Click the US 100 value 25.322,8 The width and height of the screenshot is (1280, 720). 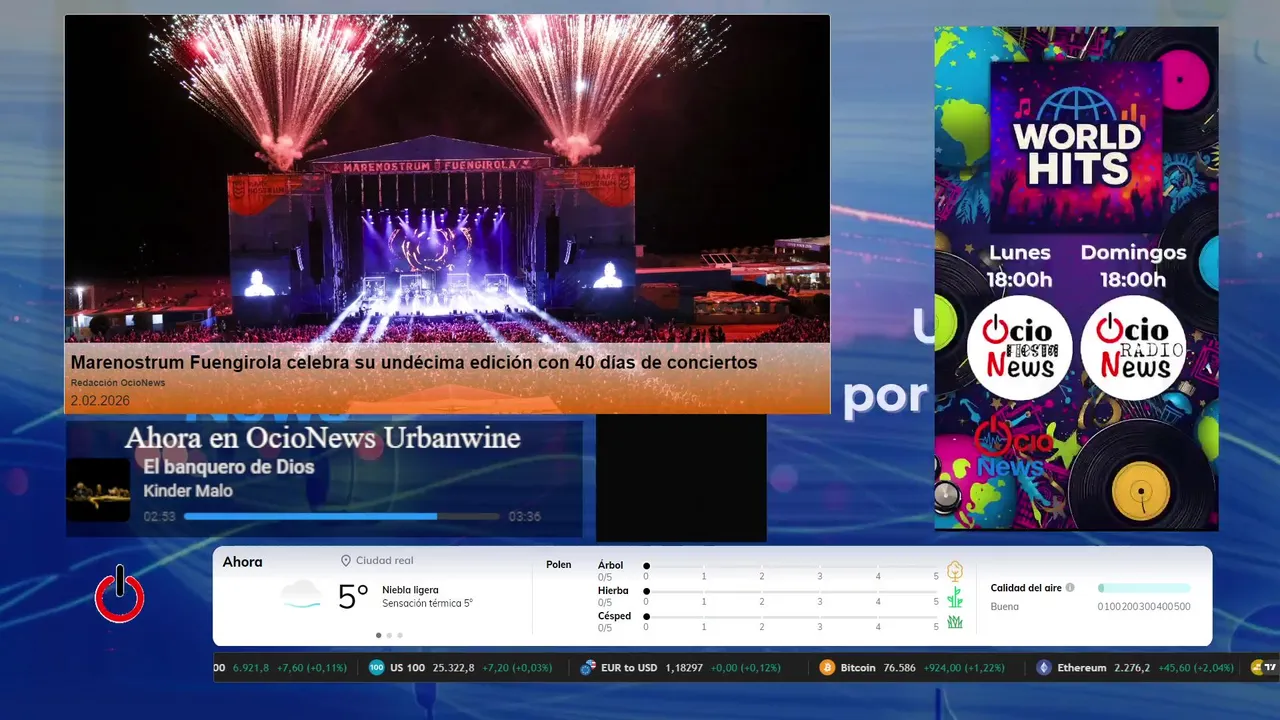[454, 668]
